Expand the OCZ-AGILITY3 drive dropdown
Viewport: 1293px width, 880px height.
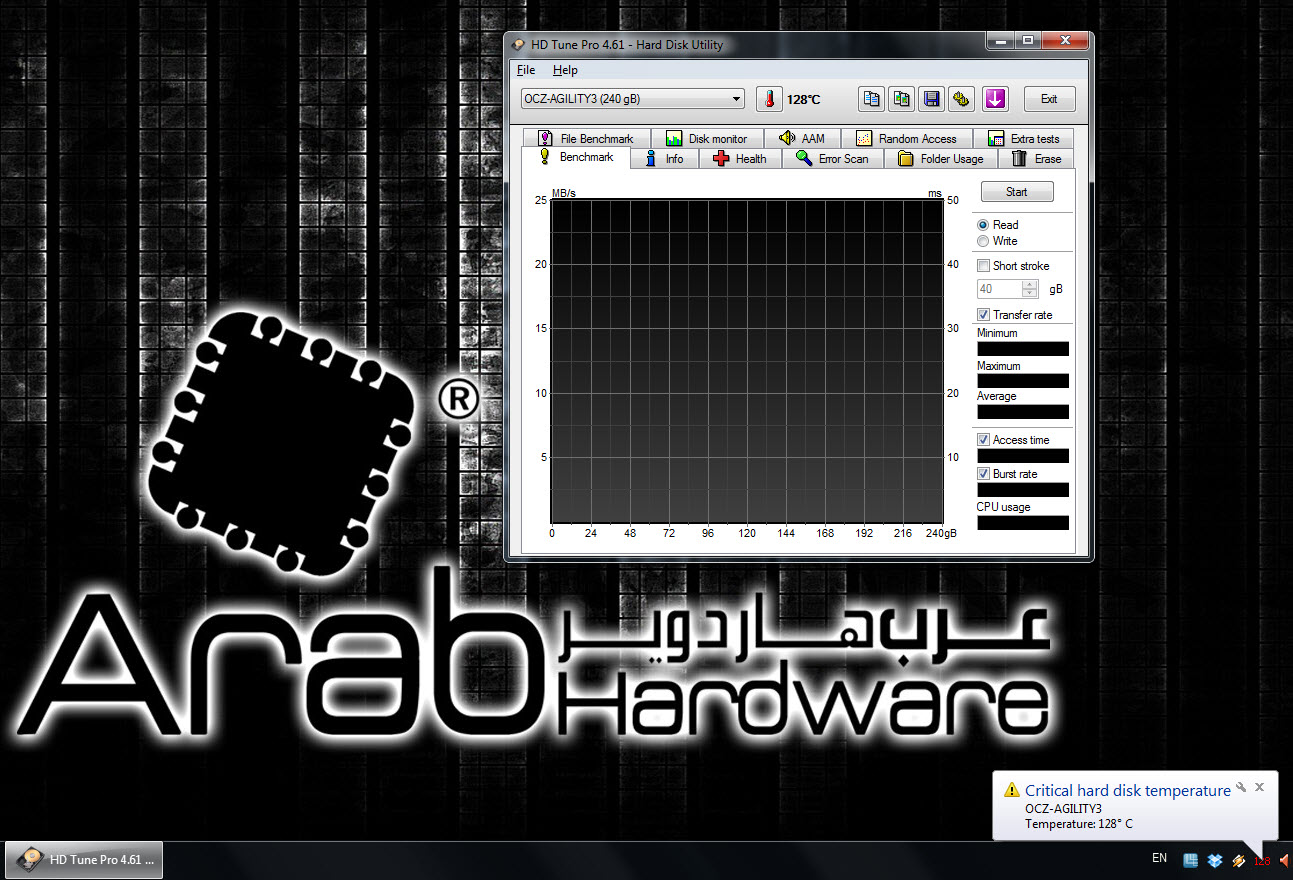point(632,99)
